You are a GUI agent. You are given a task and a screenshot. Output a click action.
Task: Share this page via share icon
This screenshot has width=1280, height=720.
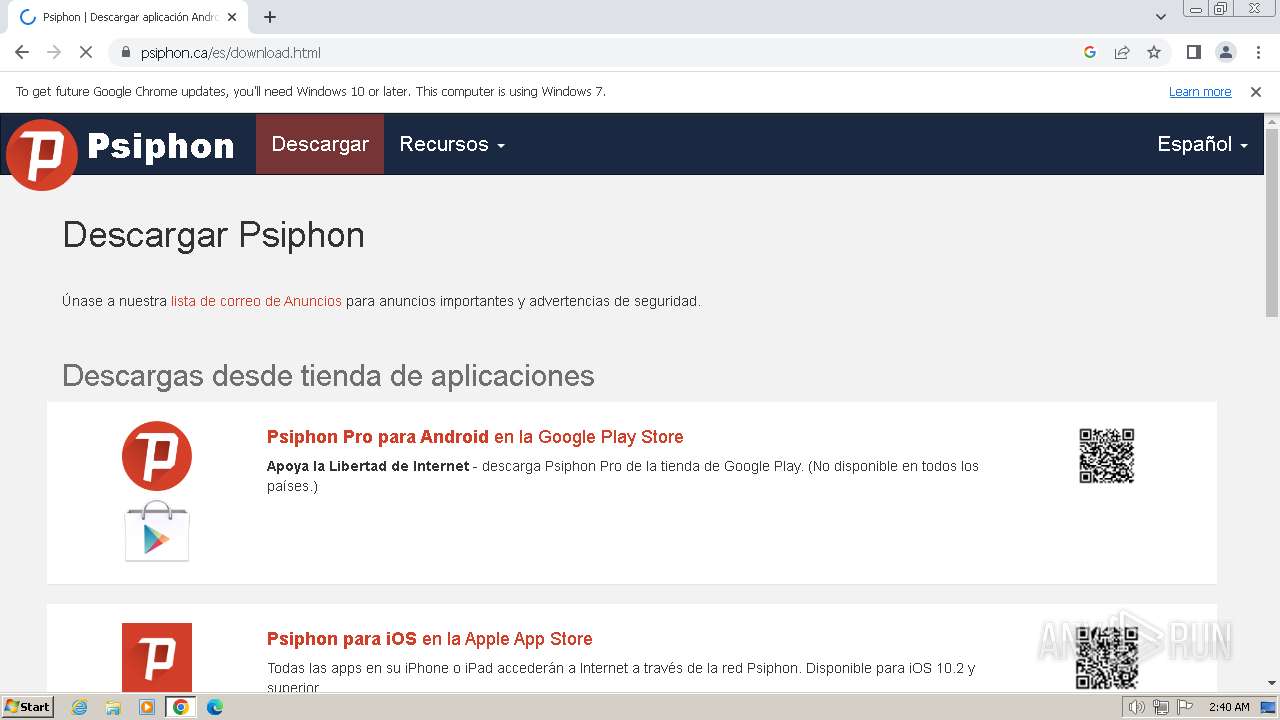[1122, 52]
